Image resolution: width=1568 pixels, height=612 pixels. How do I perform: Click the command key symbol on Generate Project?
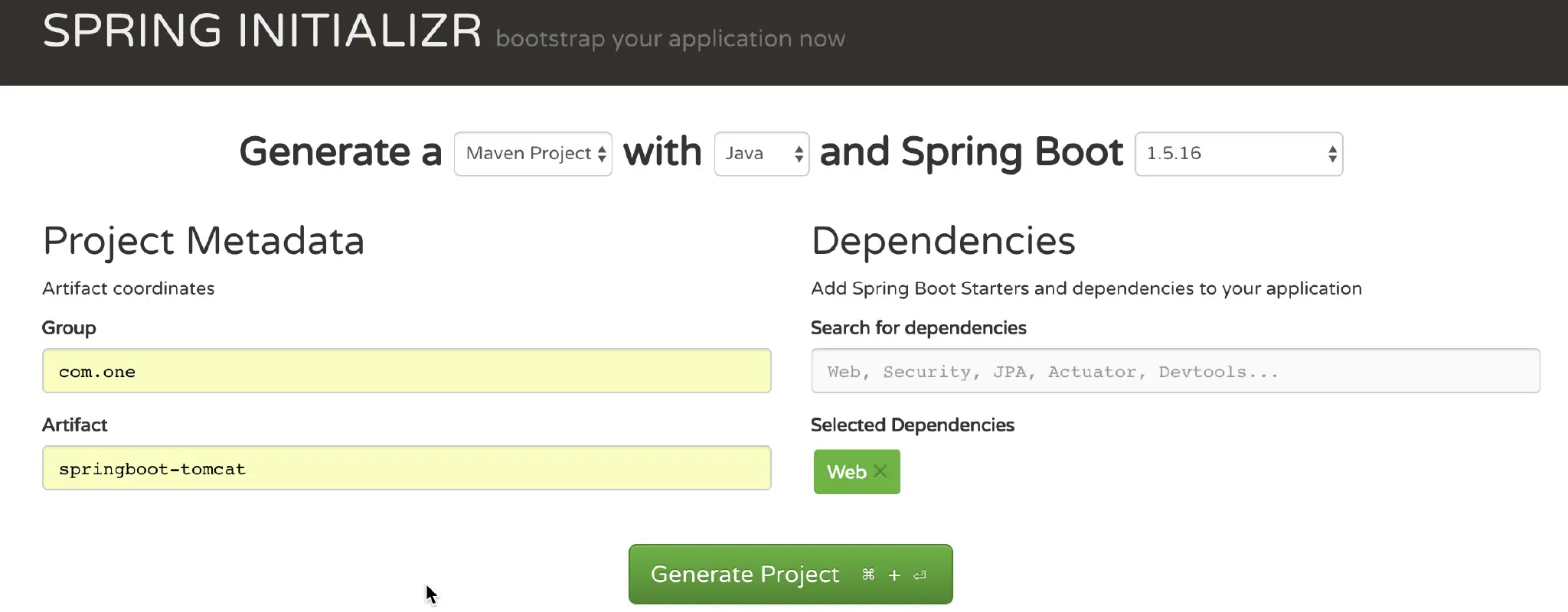tap(868, 575)
